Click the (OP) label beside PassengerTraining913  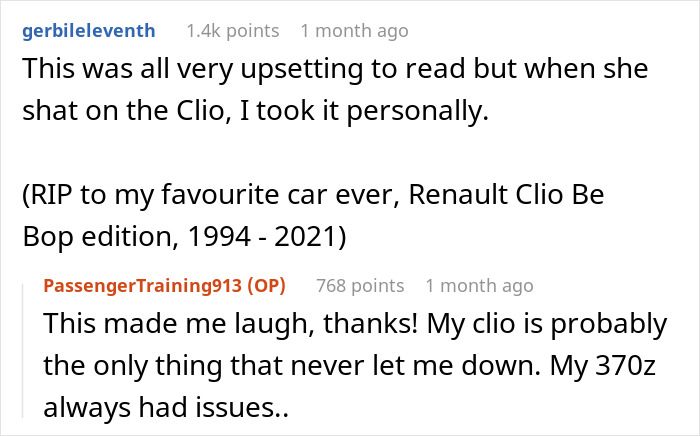[265, 286]
